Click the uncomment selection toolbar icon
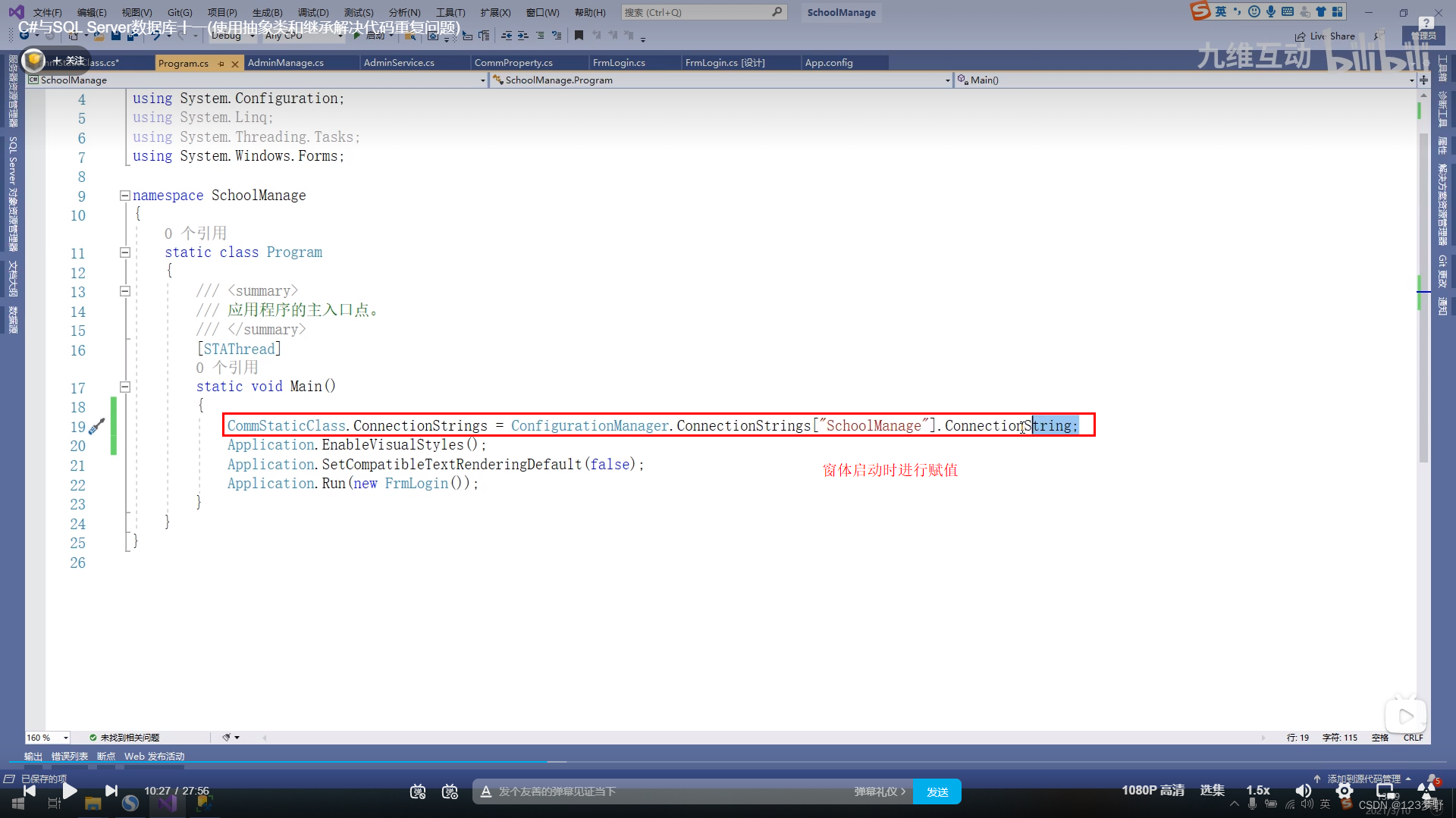This screenshot has height=818, width=1456. coord(557,36)
